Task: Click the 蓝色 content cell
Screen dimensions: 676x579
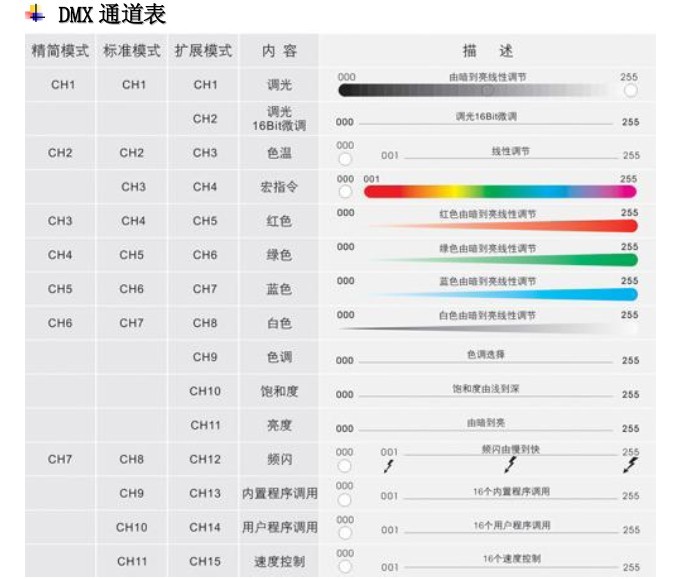Action: [x=279, y=289]
